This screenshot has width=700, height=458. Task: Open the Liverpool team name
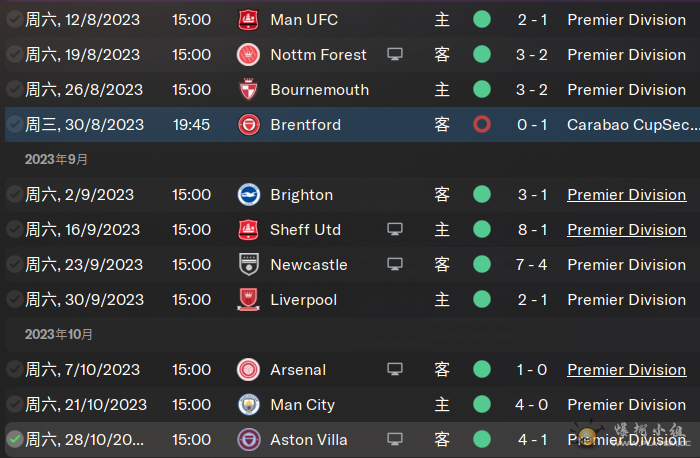(x=304, y=300)
